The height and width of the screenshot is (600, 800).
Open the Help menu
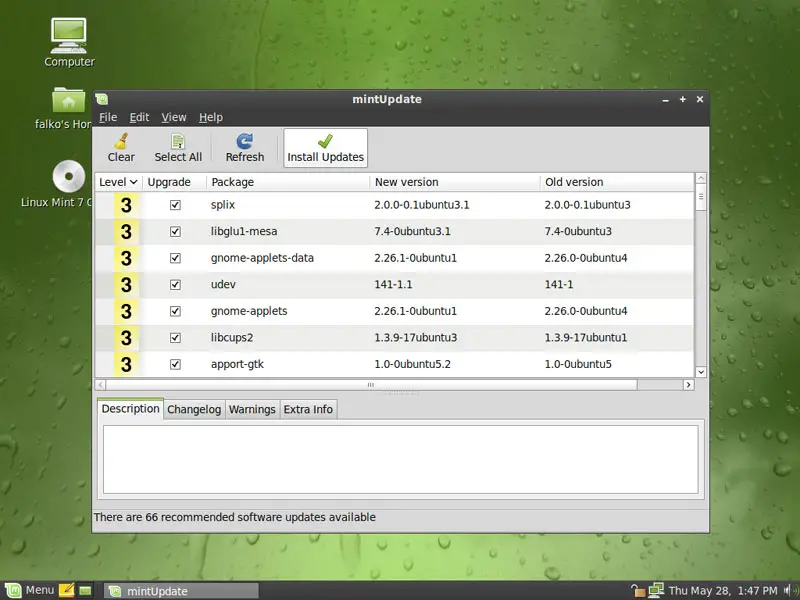211,117
